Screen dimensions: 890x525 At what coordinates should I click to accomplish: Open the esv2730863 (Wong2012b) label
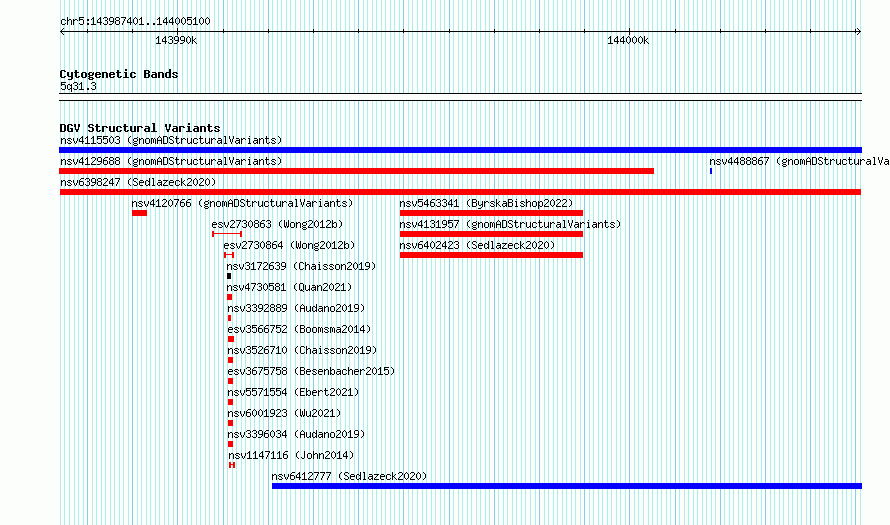[x=277, y=224]
